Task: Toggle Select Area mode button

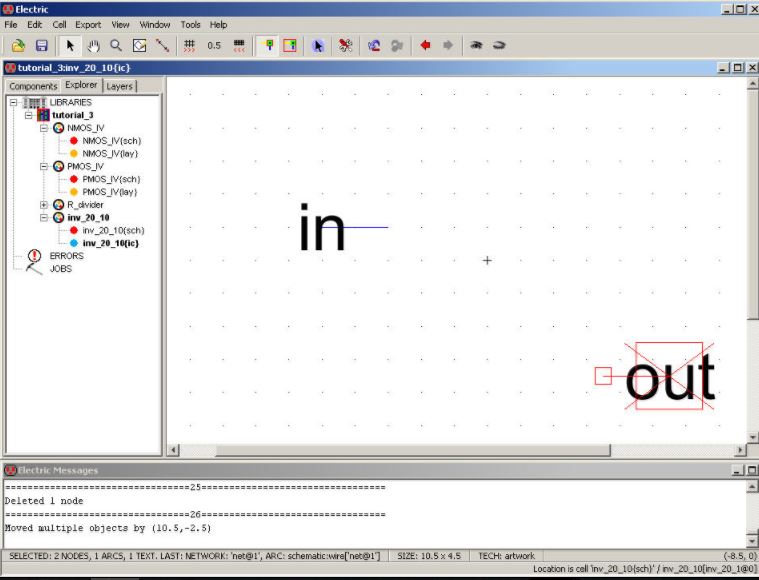Action: (x=290, y=45)
